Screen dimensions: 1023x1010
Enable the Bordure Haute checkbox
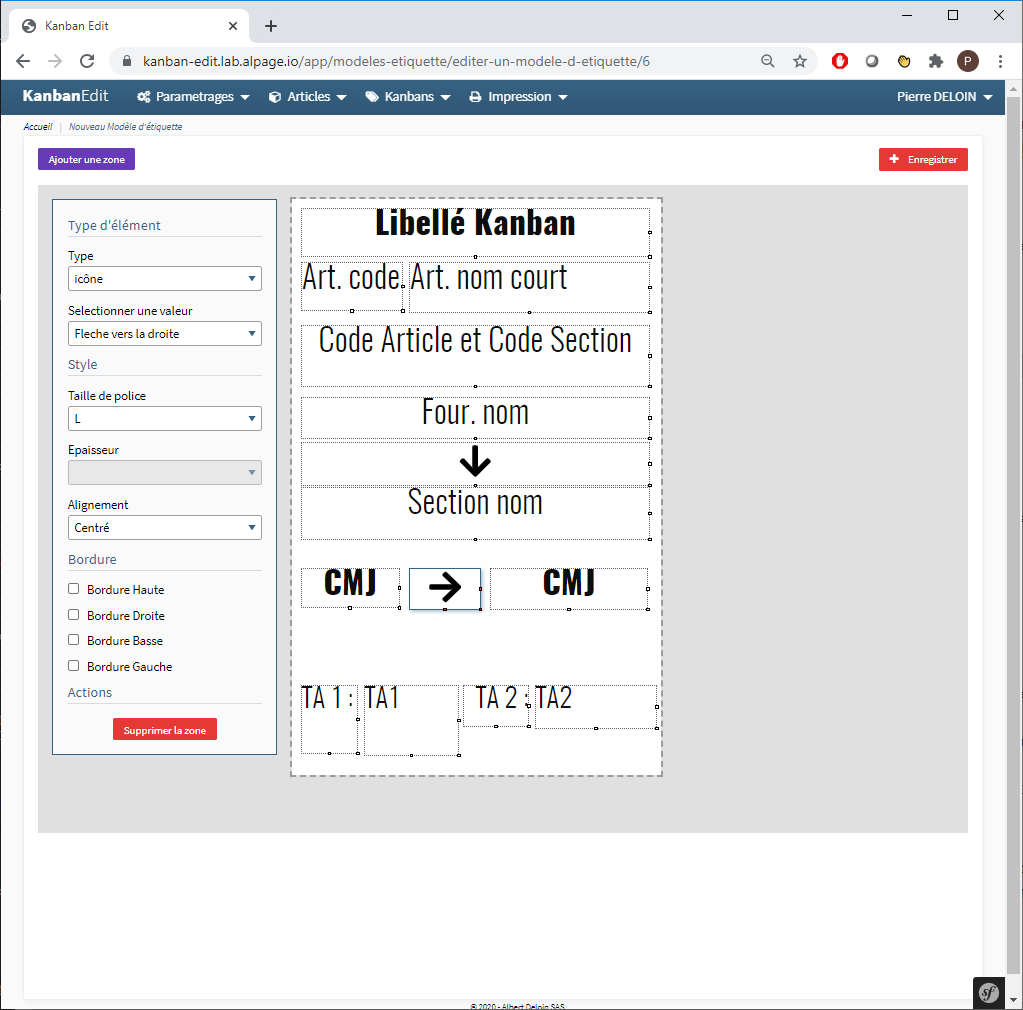(73, 589)
